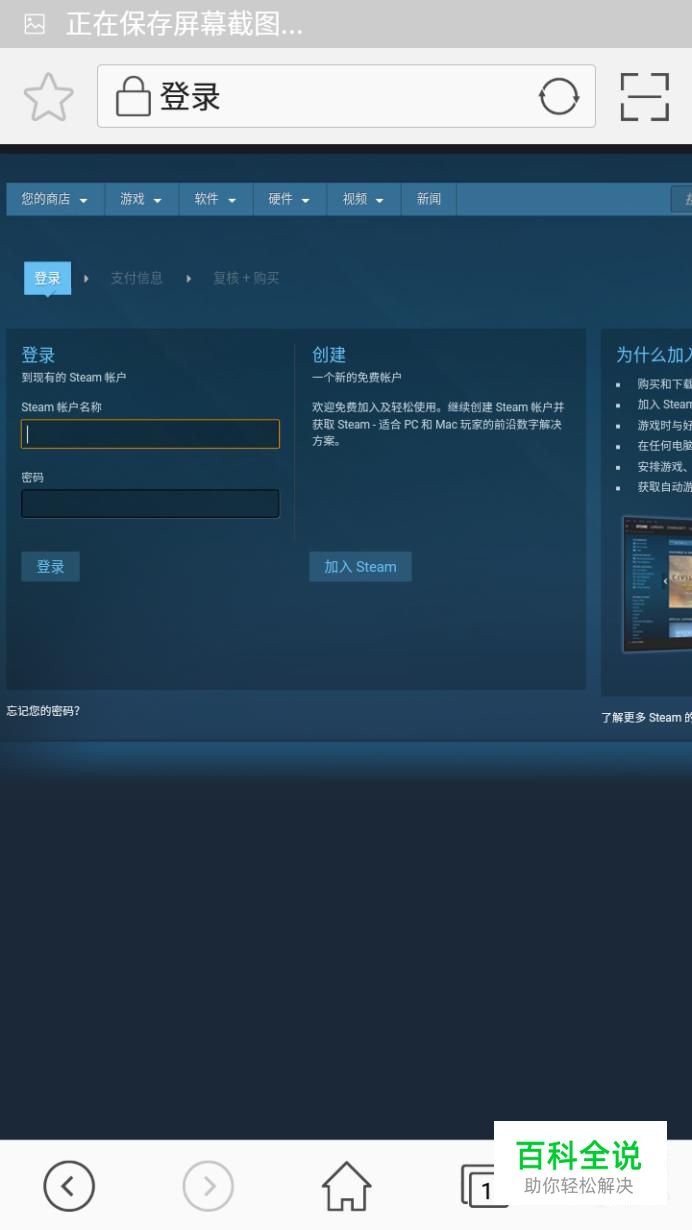
Task: Tap the 正在保存屏幕截图 notification text
Action: [x=184, y=24]
